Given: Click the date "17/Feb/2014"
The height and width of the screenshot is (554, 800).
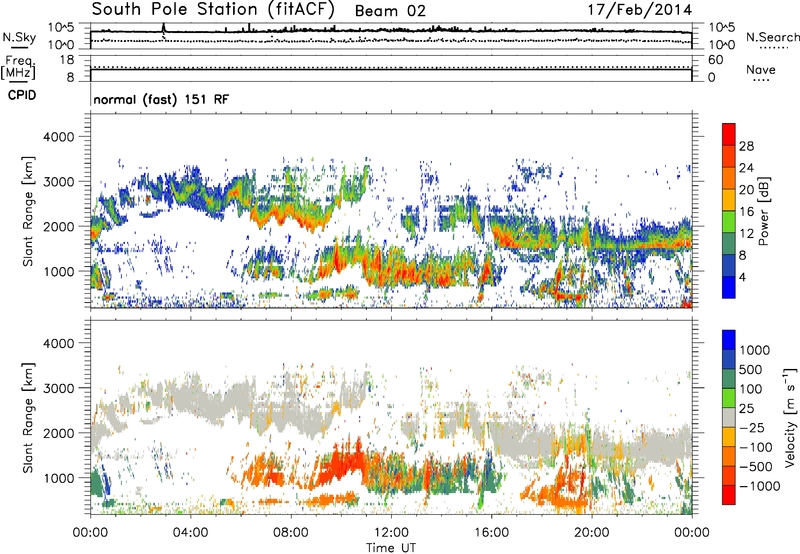Looking at the screenshot, I should click(x=640, y=10).
